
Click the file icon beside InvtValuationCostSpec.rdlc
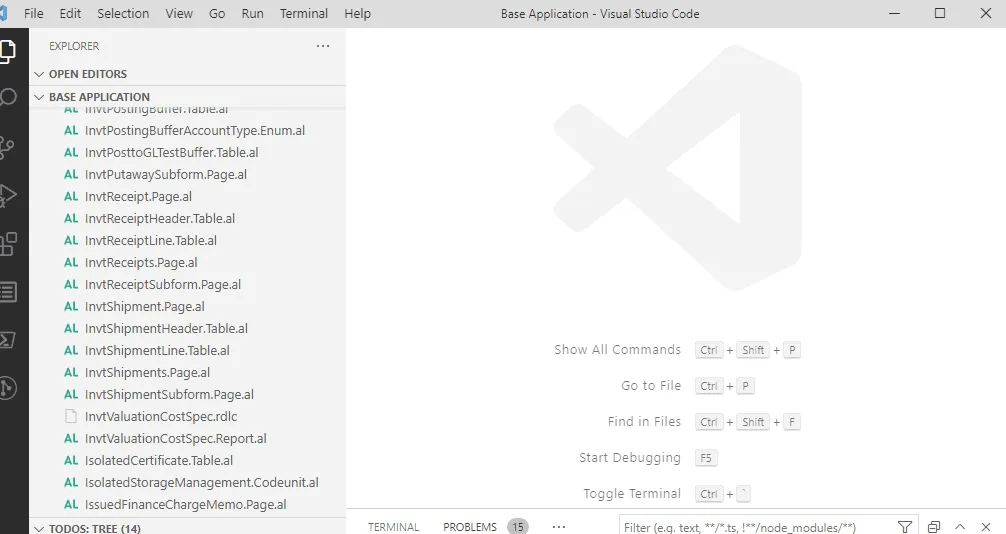(71, 417)
